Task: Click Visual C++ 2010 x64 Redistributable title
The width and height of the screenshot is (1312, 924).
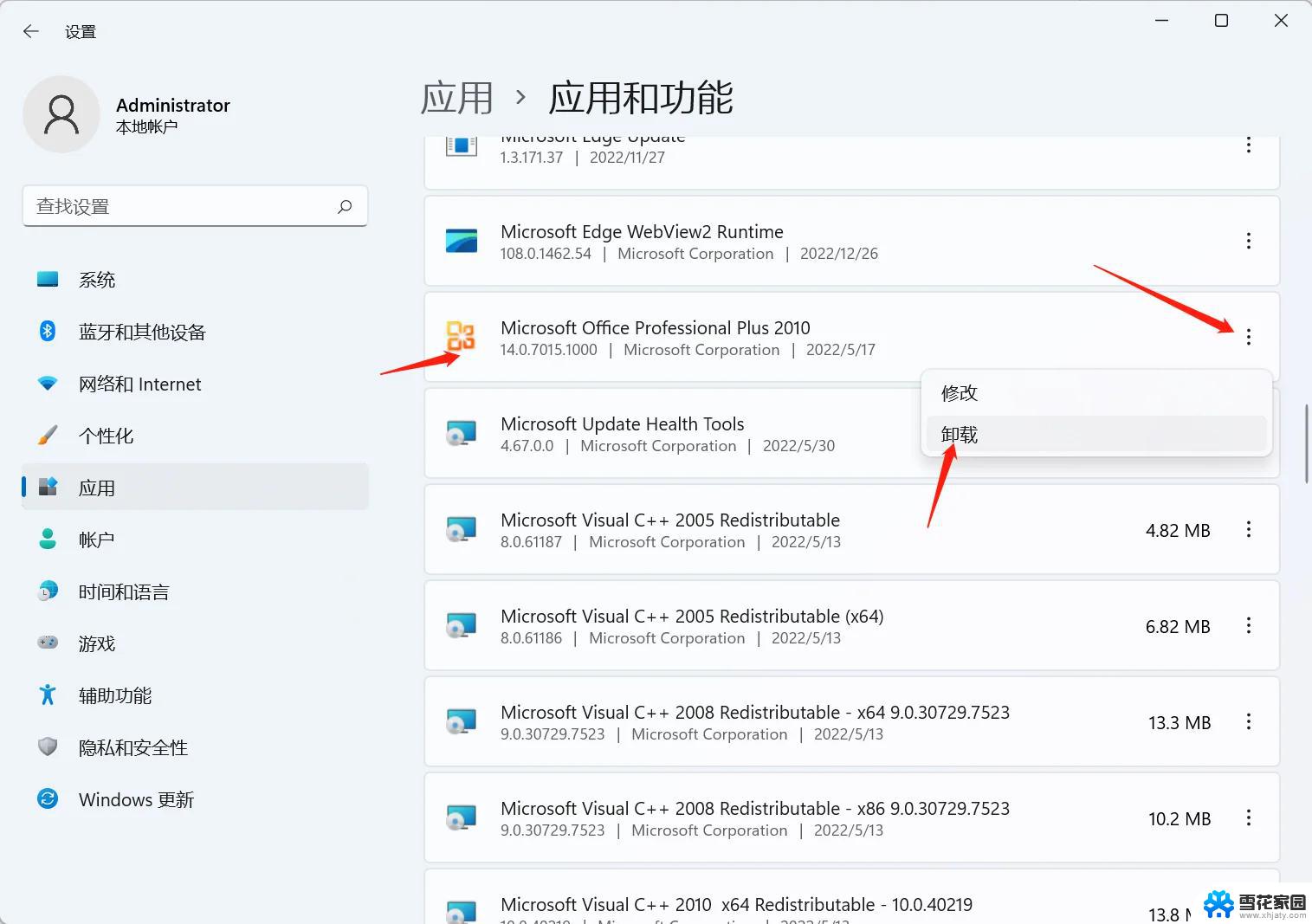Action: 736,905
